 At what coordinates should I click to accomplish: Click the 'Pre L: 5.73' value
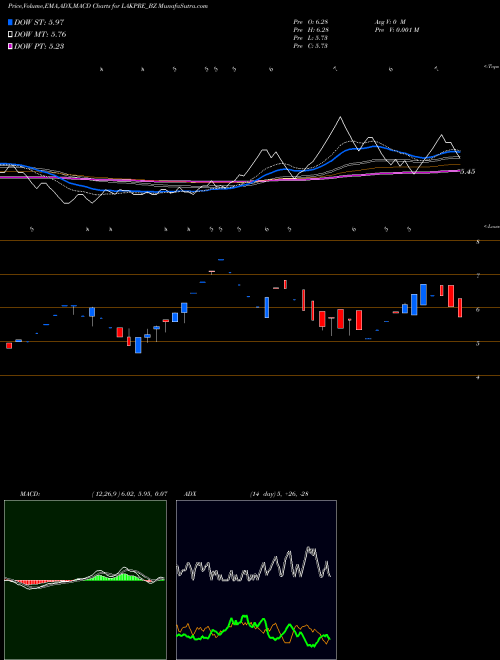[x=311, y=38]
